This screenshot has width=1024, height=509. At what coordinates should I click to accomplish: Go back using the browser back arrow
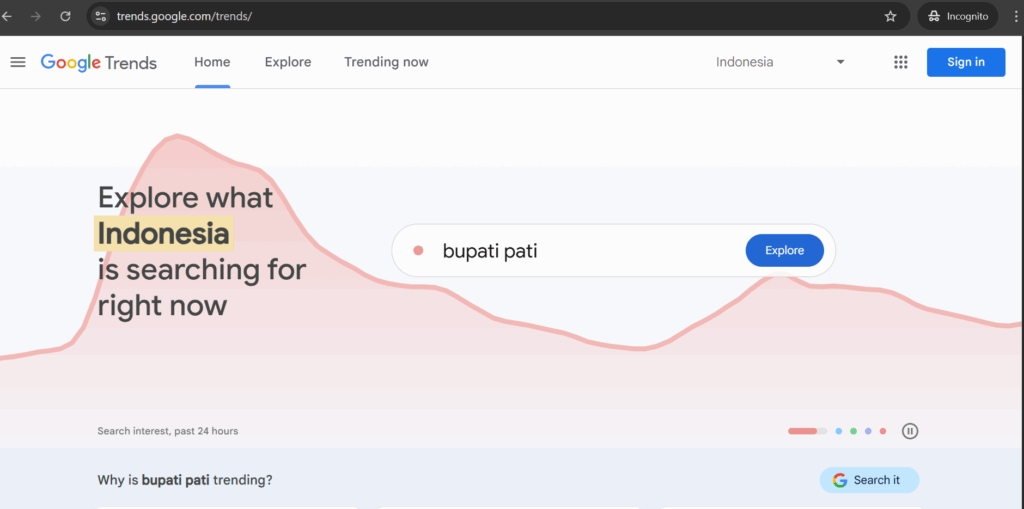pos(7,16)
